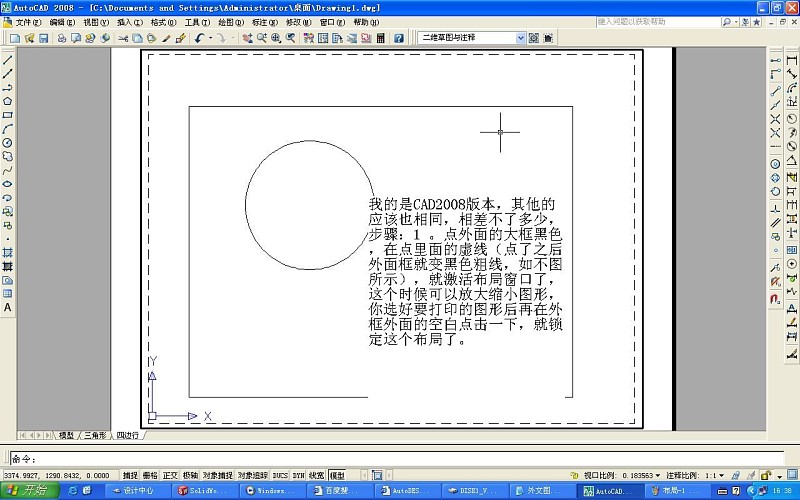Select the Circle tool
The image size is (800, 500).
tap(8, 143)
